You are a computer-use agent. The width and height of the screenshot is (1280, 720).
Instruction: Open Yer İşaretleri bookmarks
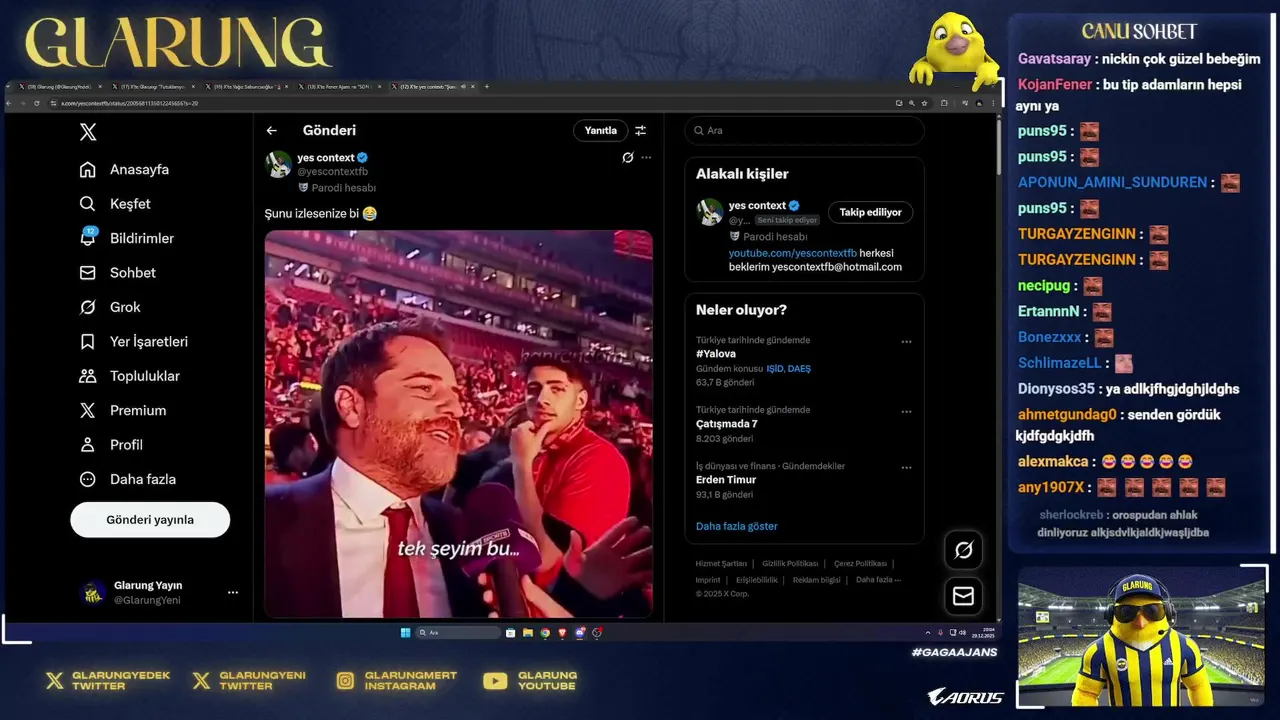click(x=134, y=342)
